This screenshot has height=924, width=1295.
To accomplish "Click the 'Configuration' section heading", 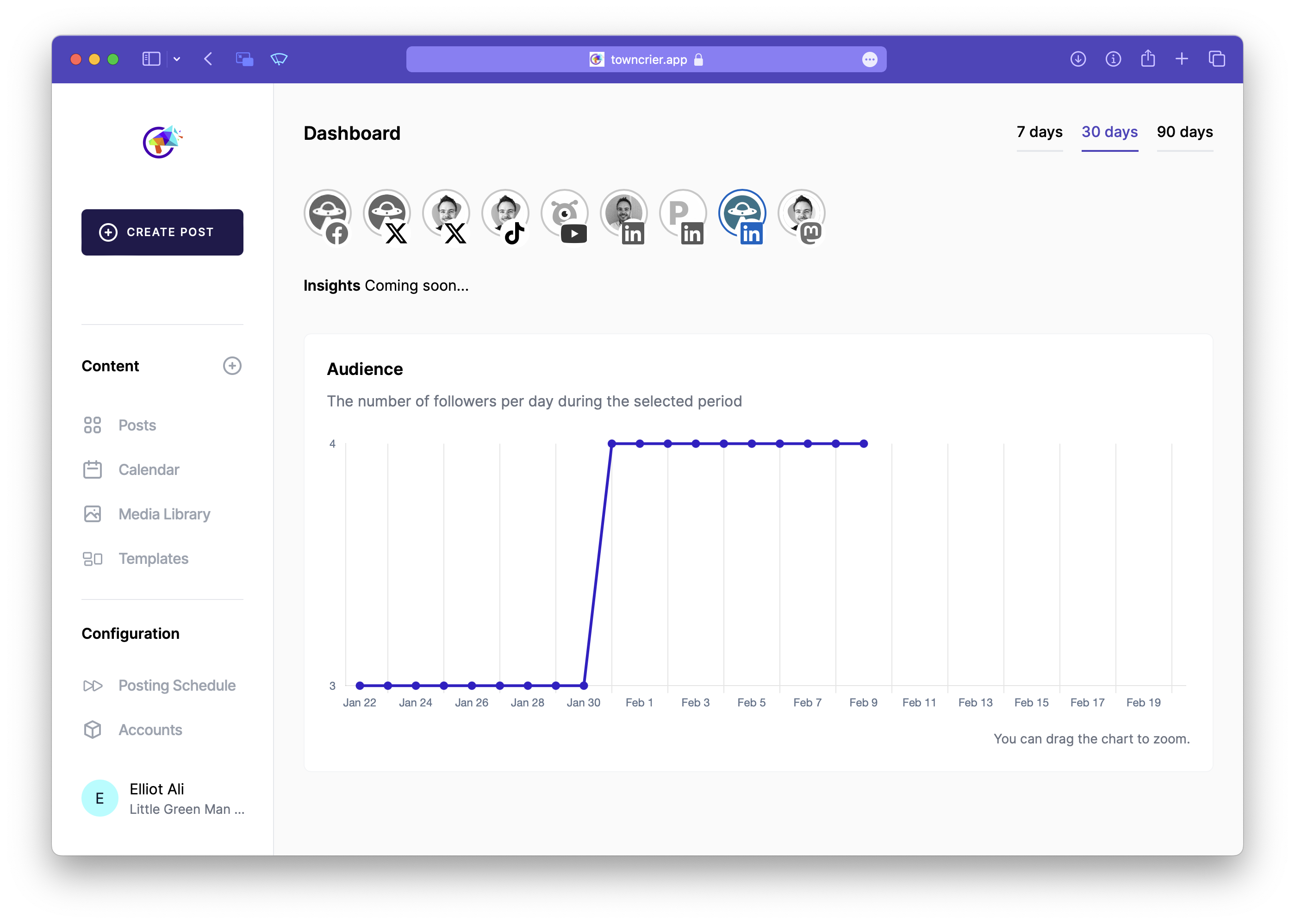I will click(x=130, y=633).
